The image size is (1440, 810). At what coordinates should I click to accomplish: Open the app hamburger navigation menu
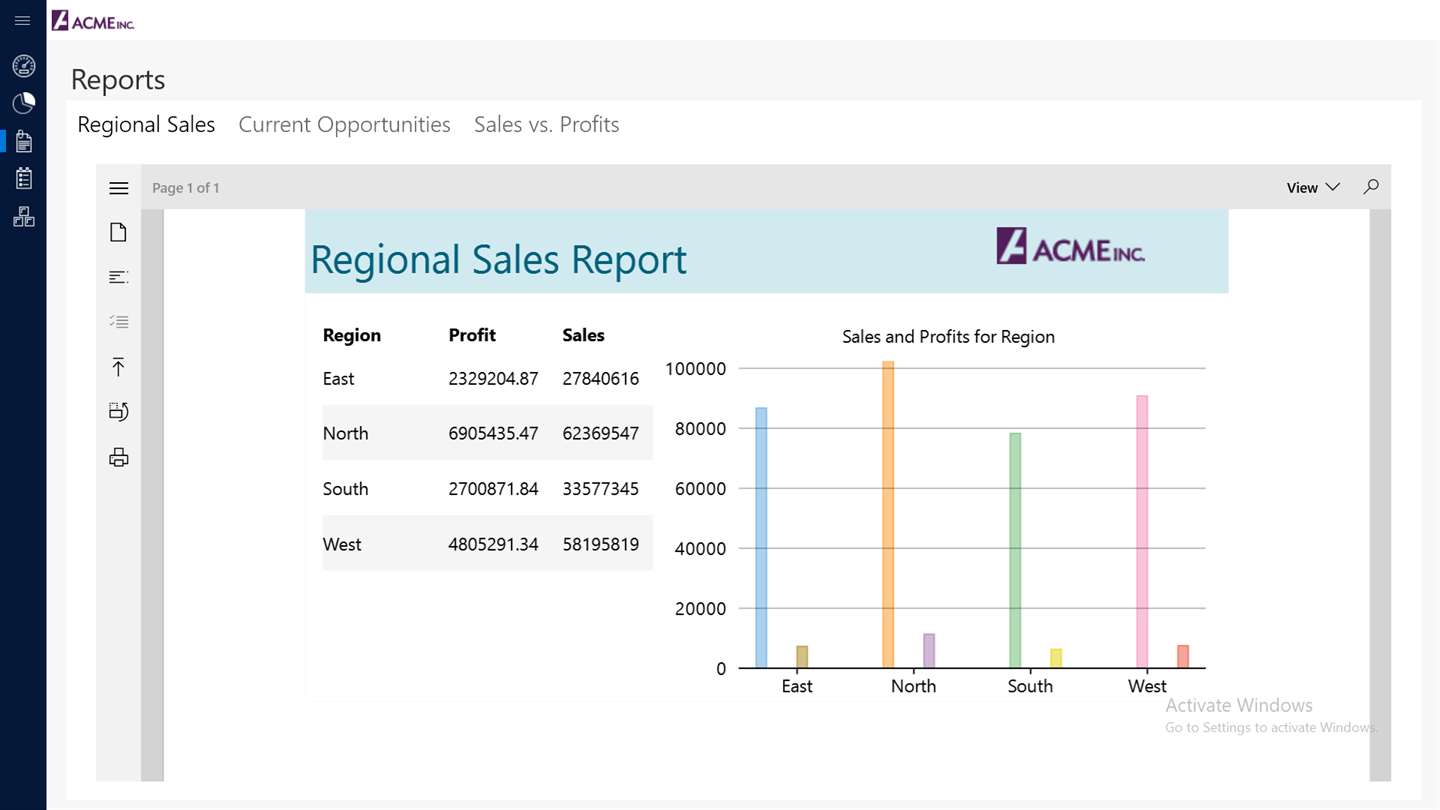23,21
